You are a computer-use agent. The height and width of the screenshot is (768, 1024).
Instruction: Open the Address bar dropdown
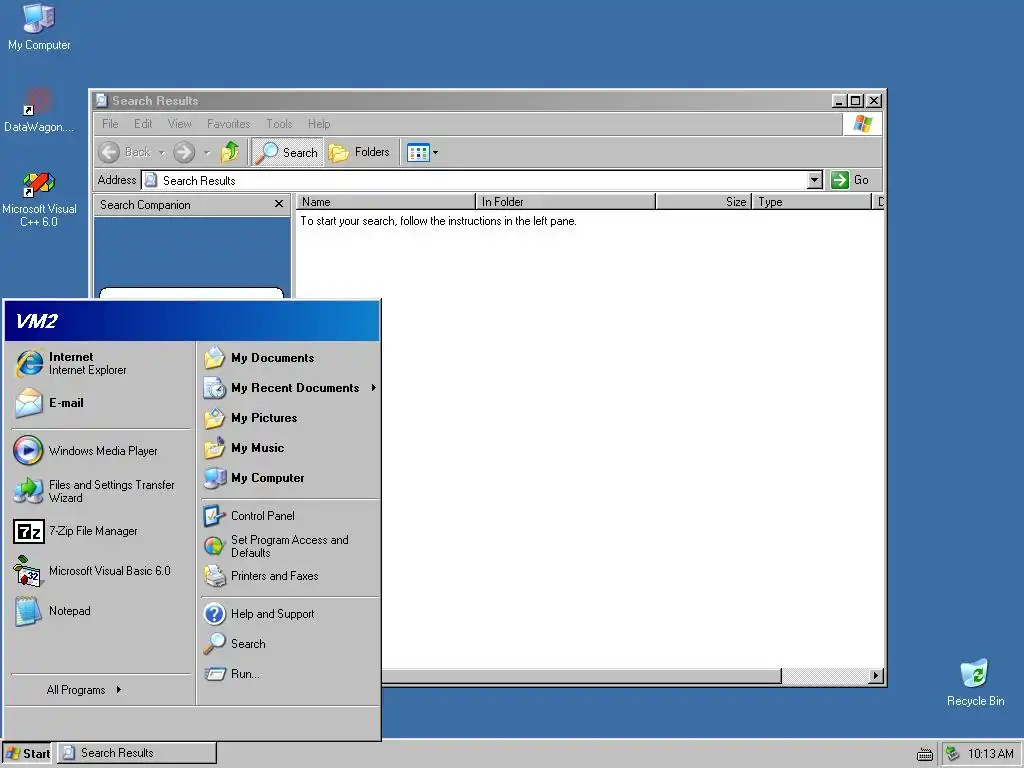point(814,180)
